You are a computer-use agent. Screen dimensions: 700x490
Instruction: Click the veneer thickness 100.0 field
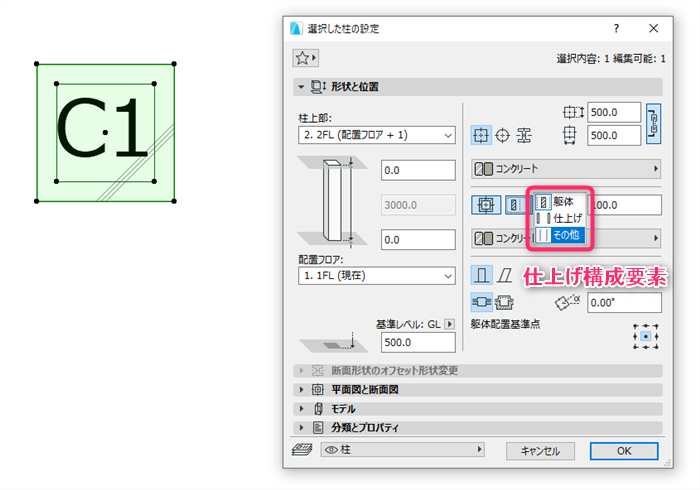pyautogui.click(x=625, y=205)
